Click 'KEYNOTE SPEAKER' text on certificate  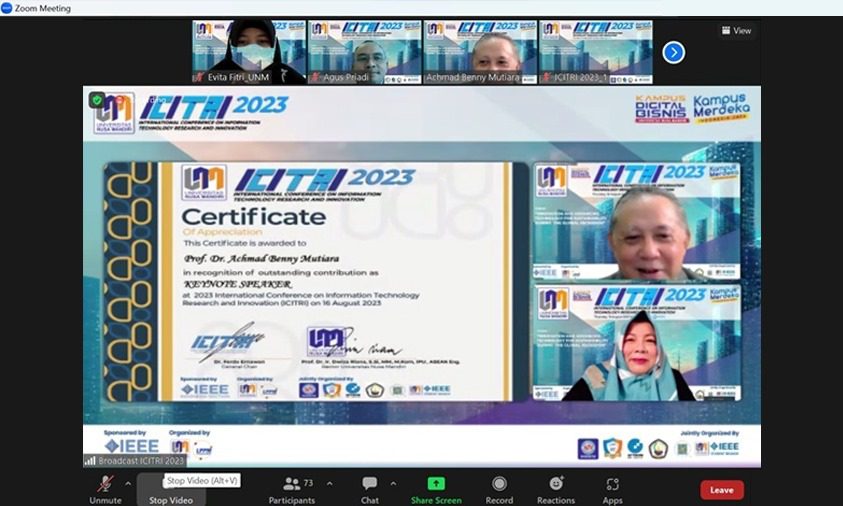(x=238, y=284)
